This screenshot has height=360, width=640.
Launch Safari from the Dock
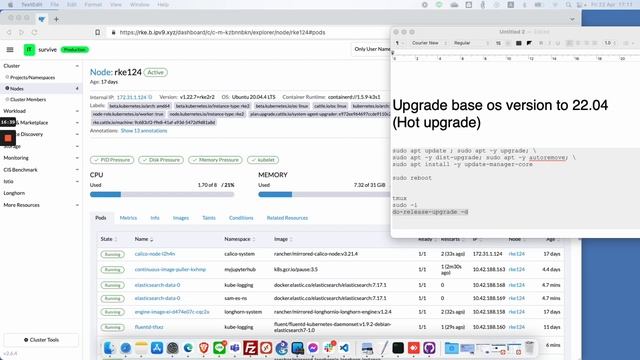click(x=126, y=348)
